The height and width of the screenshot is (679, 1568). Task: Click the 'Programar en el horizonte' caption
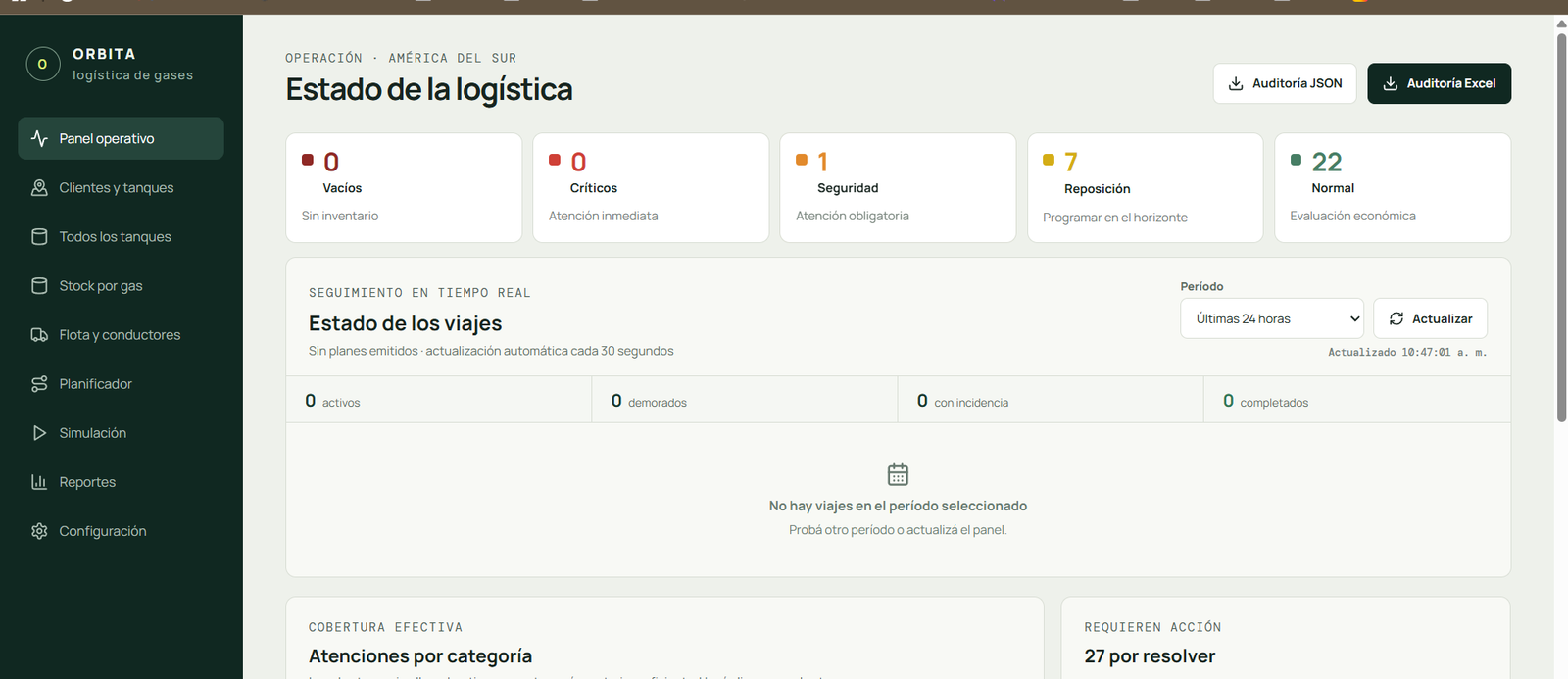(x=1115, y=218)
